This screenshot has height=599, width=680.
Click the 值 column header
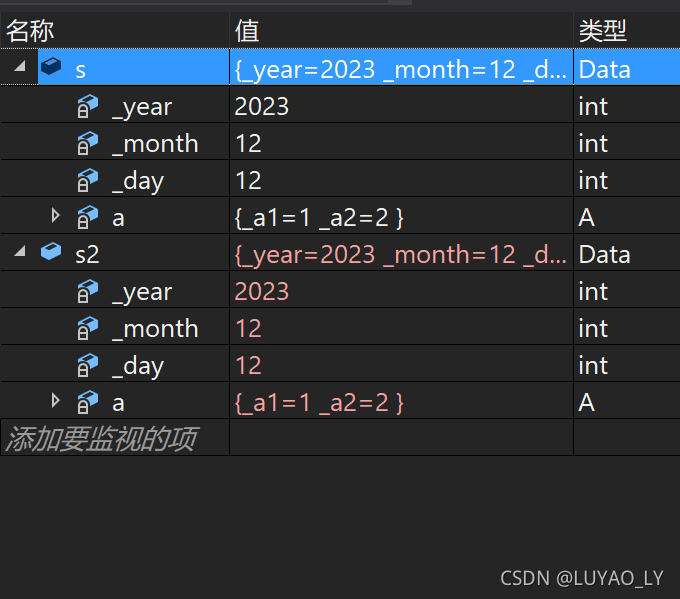[x=247, y=31]
